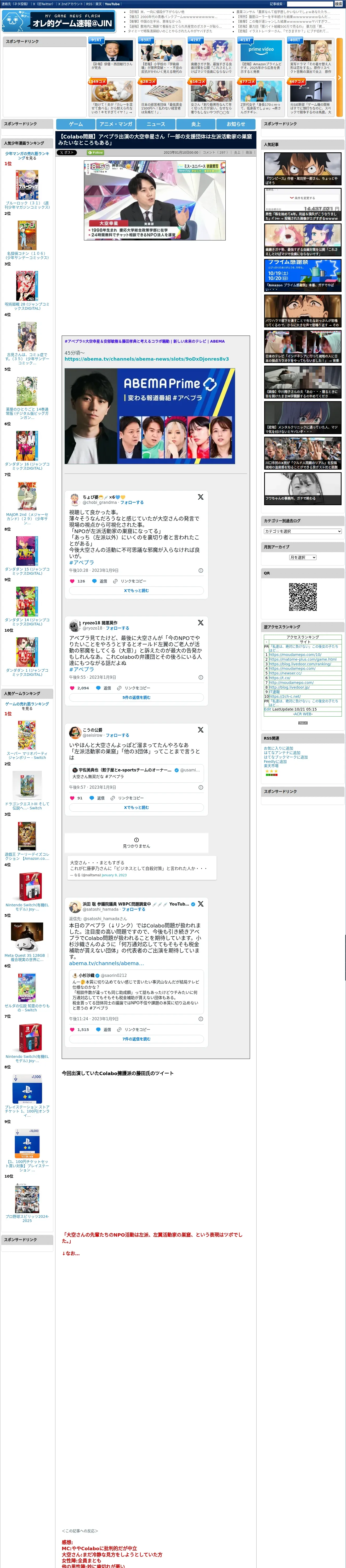This screenshot has width=346, height=1568.
Task: Copy link of the seisirow tweet
Action: click(x=127, y=798)
